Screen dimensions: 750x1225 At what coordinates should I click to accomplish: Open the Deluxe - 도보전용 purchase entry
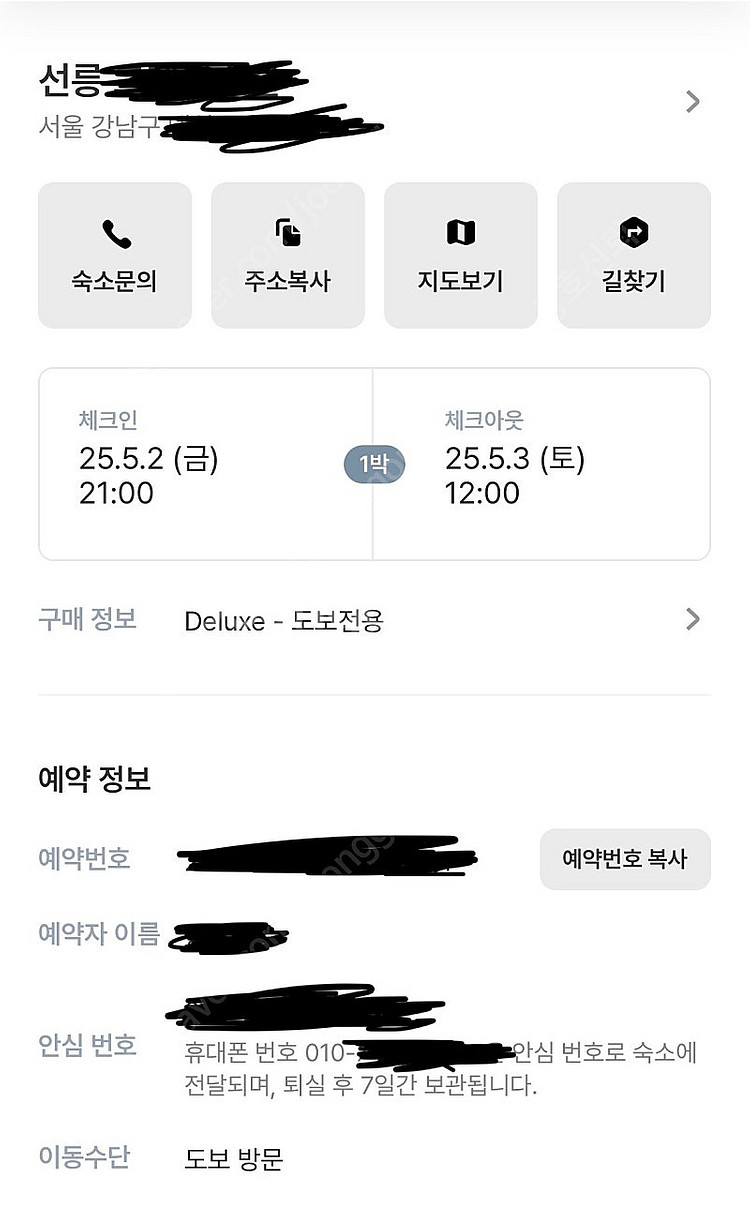tap(284, 621)
